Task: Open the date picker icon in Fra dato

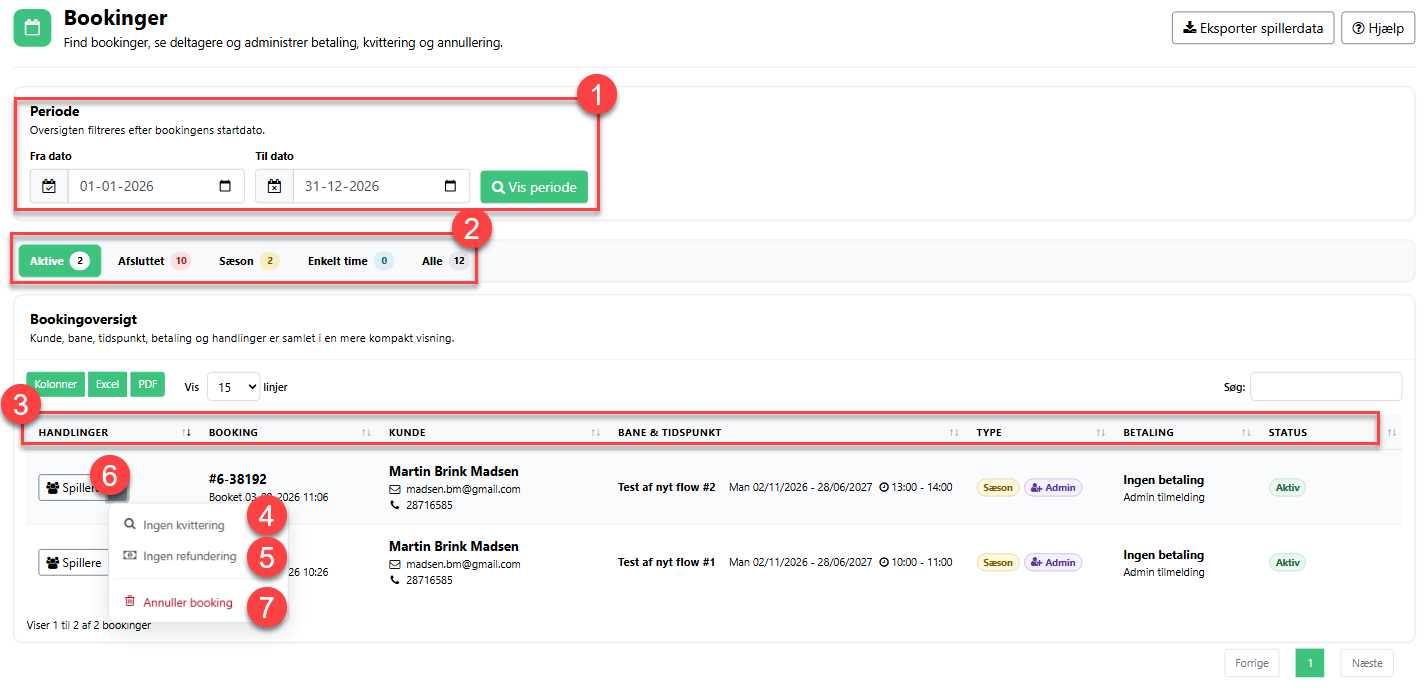Action: pyautogui.click(x=225, y=186)
